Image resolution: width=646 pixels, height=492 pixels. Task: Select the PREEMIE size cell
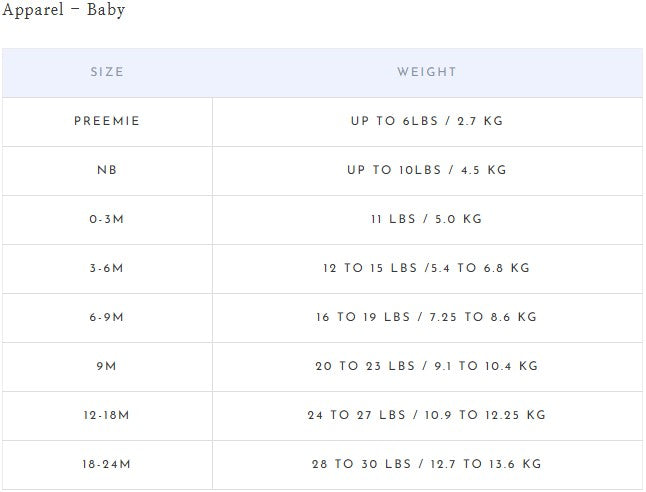pyautogui.click(x=107, y=121)
